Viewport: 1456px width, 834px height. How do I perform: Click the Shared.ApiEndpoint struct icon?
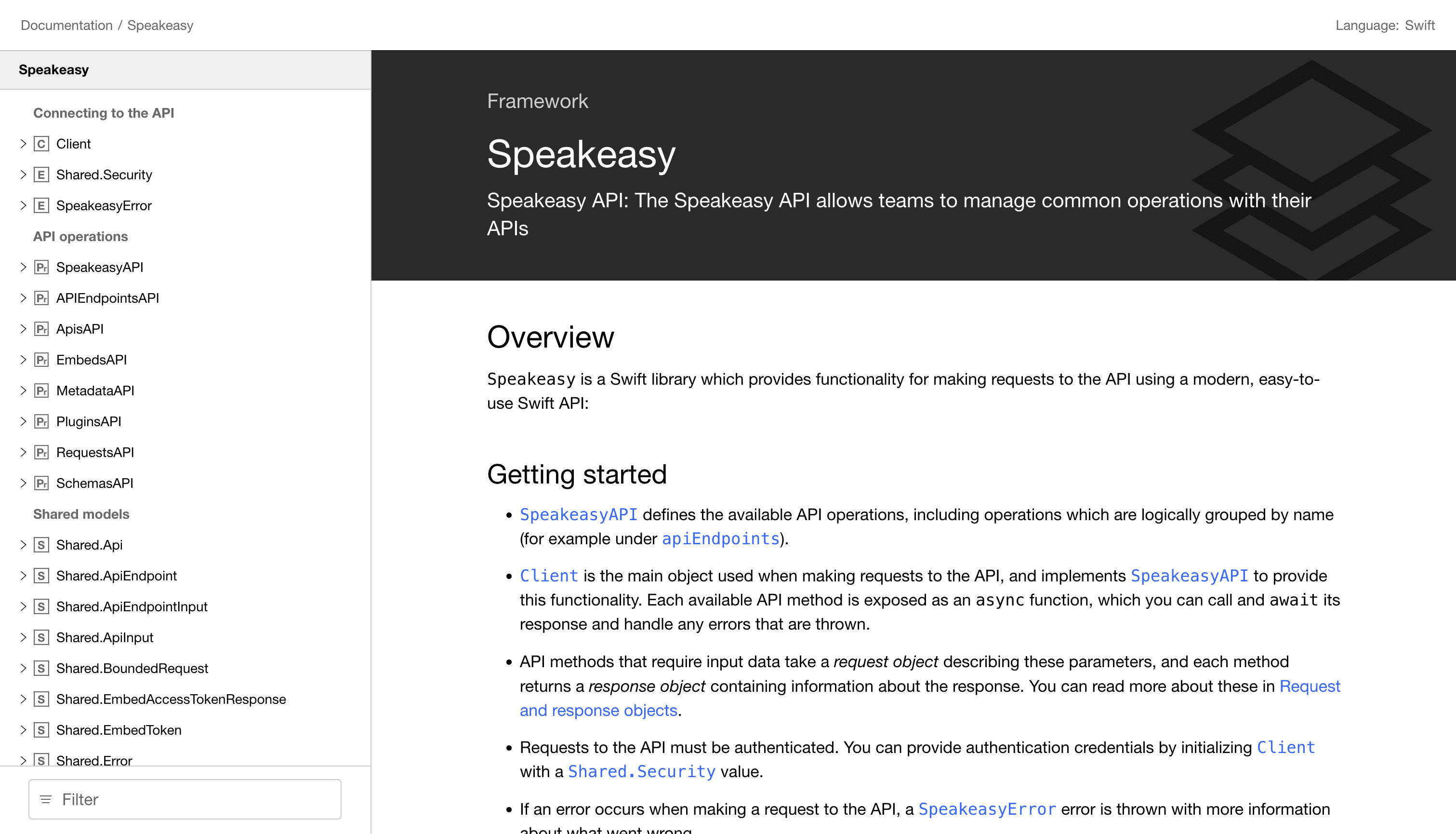click(x=41, y=575)
